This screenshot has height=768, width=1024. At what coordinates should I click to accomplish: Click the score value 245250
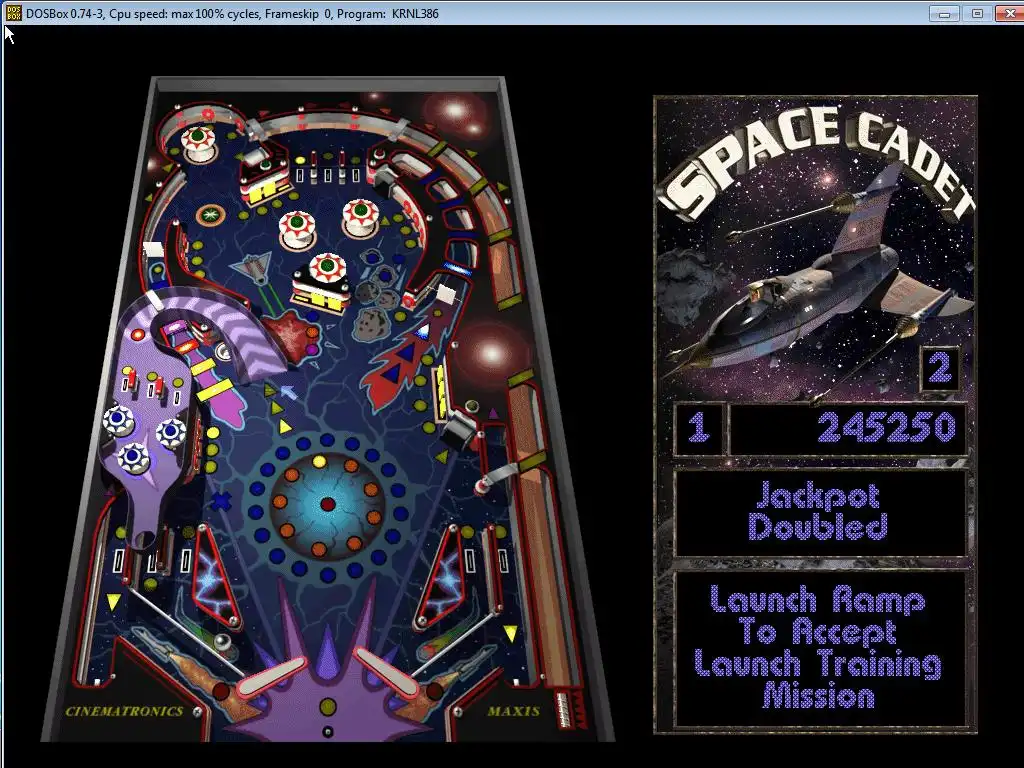click(x=886, y=428)
